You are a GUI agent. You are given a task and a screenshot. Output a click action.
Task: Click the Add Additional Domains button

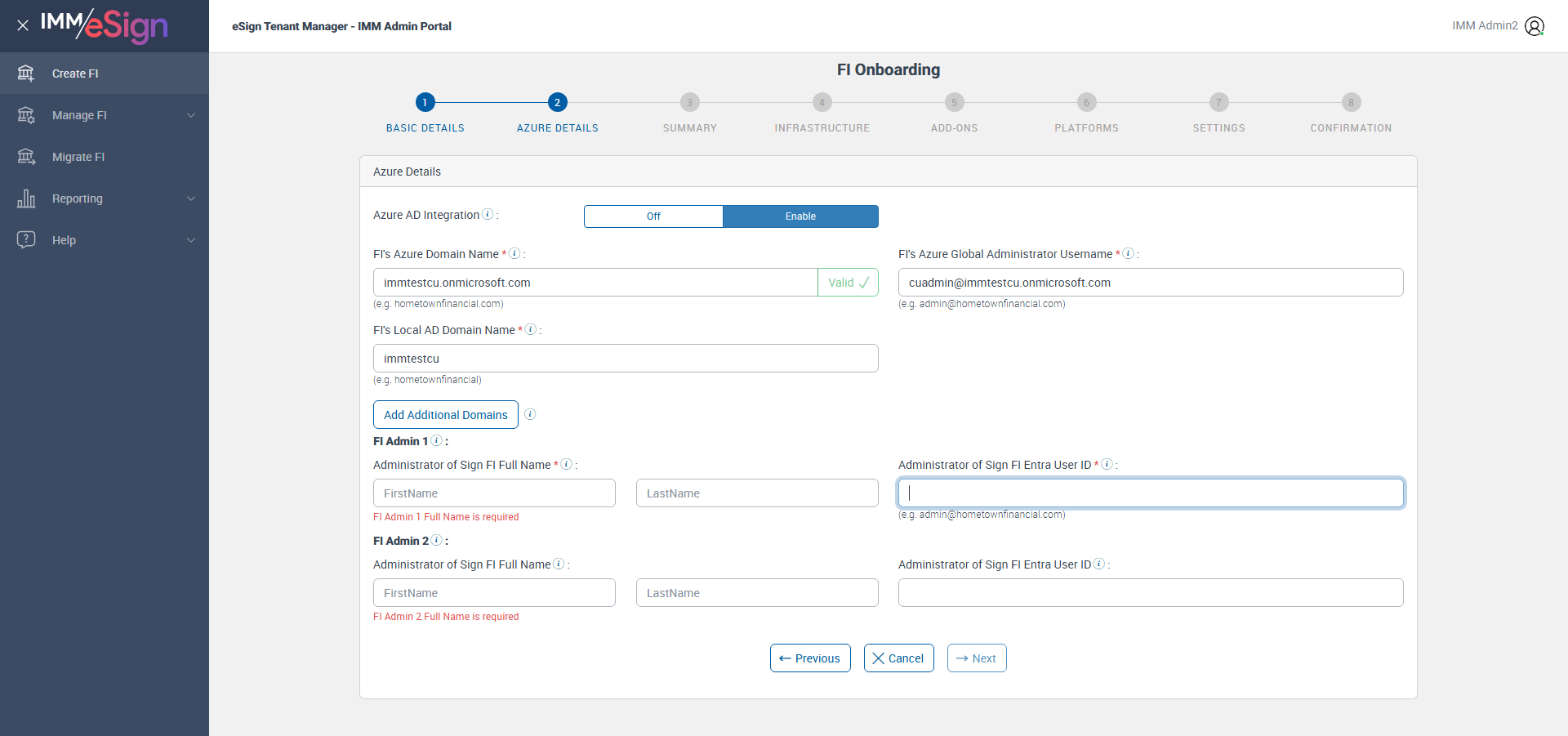coord(446,415)
